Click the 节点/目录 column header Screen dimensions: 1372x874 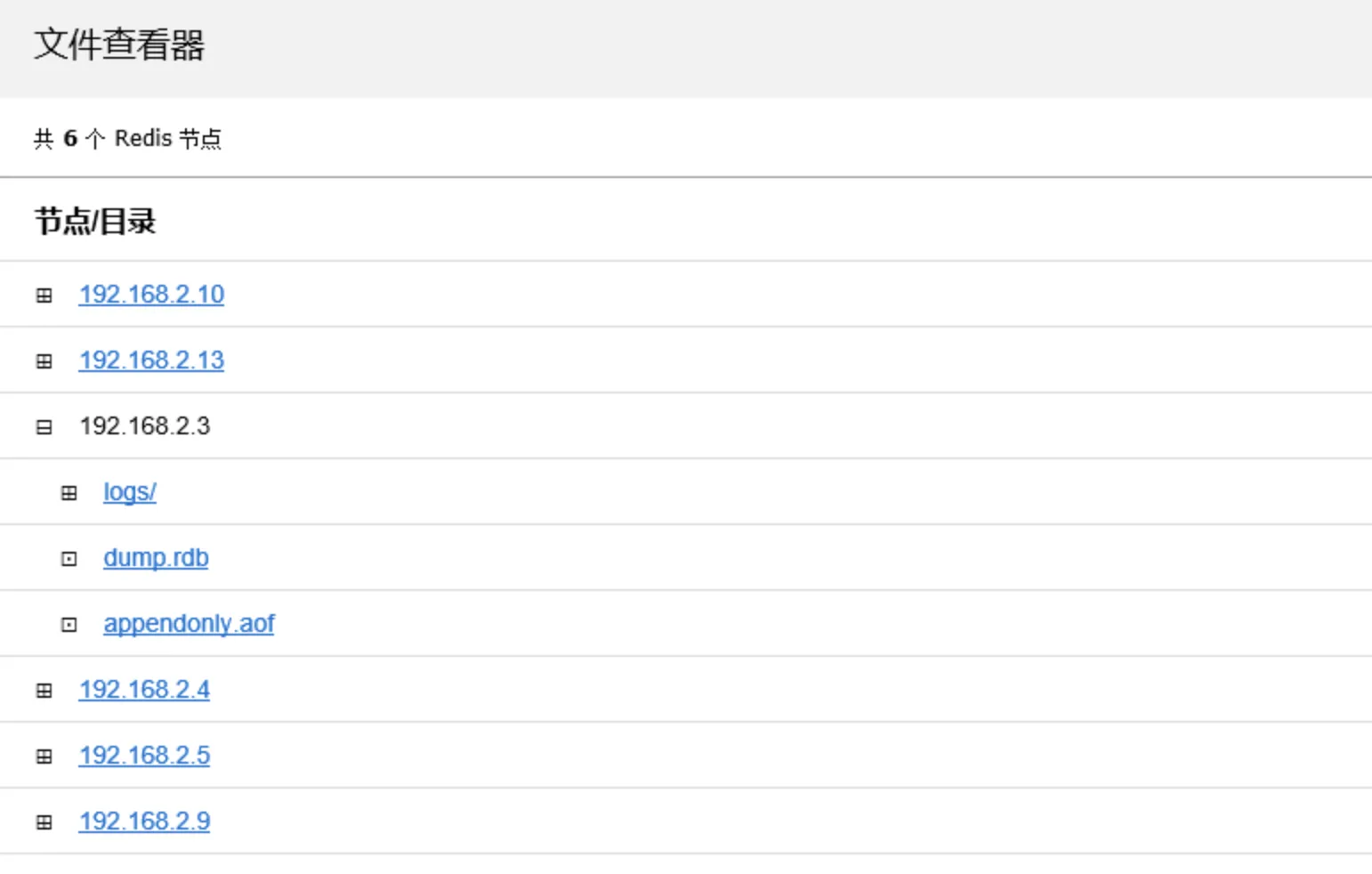[x=95, y=221]
